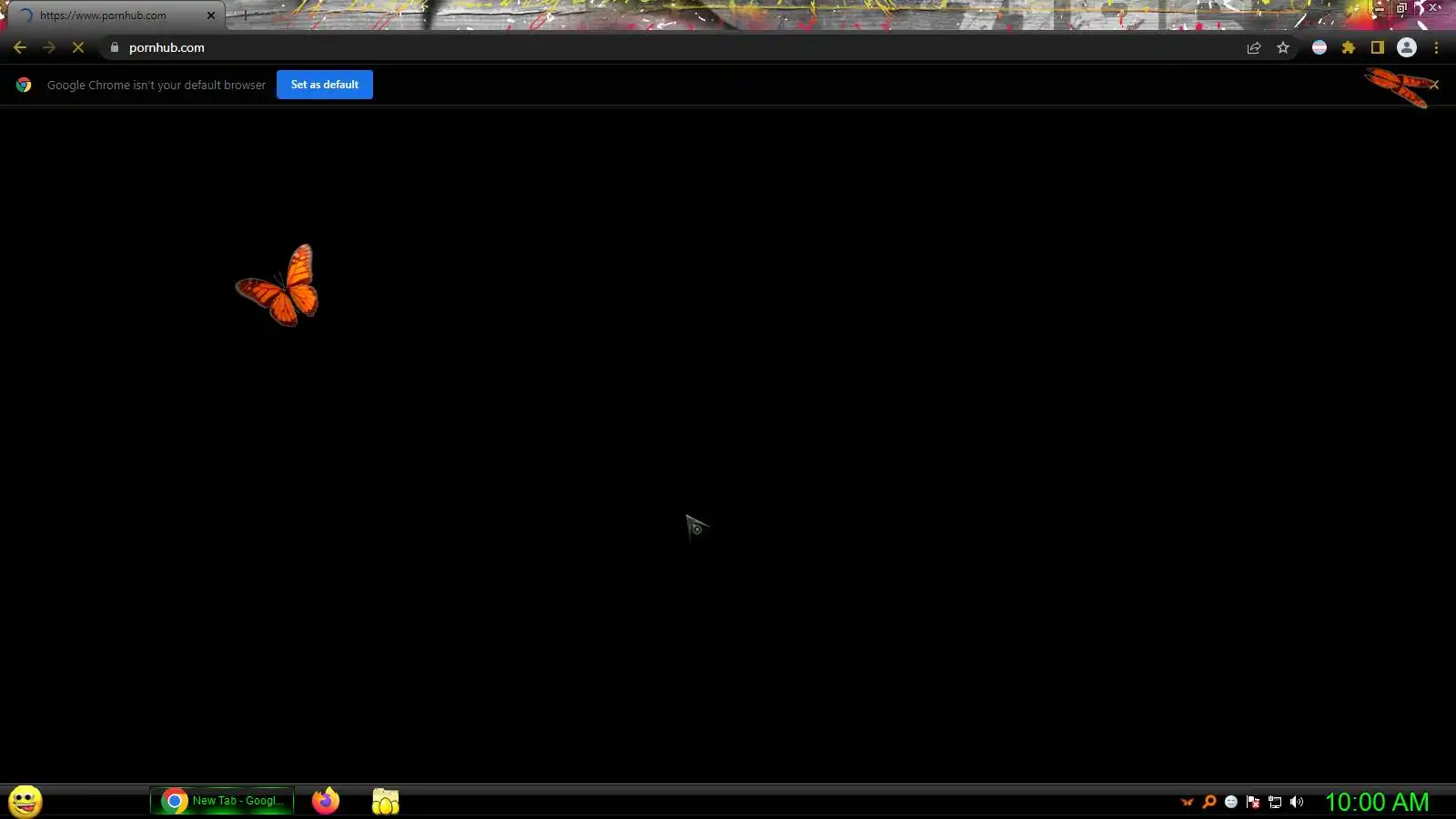Click 'Google Chrome isn't your default browser' text
Viewport: 1456px width, 819px height.
pyautogui.click(x=157, y=85)
